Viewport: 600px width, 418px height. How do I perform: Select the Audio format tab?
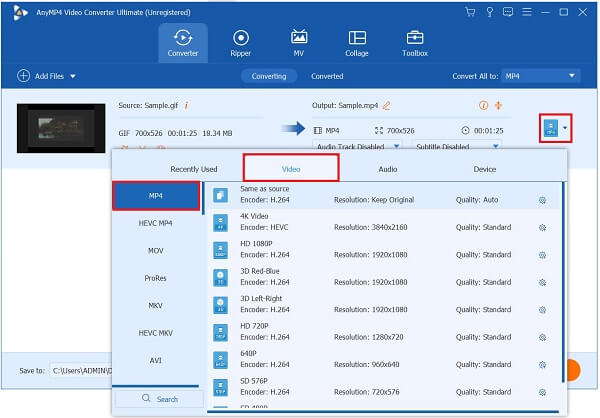point(388,169)
